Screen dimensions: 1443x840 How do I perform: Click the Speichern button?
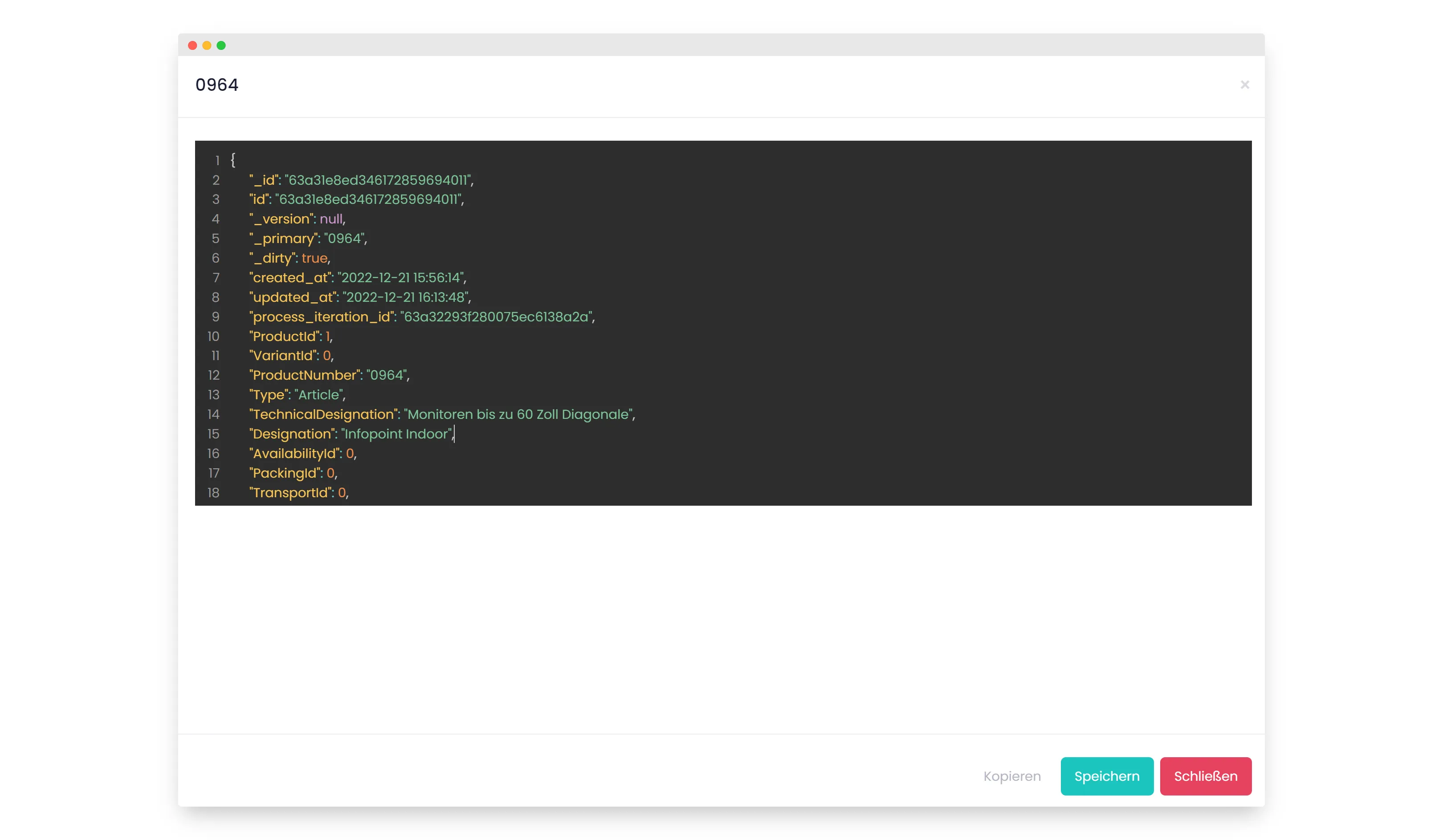coord(1106,776)
